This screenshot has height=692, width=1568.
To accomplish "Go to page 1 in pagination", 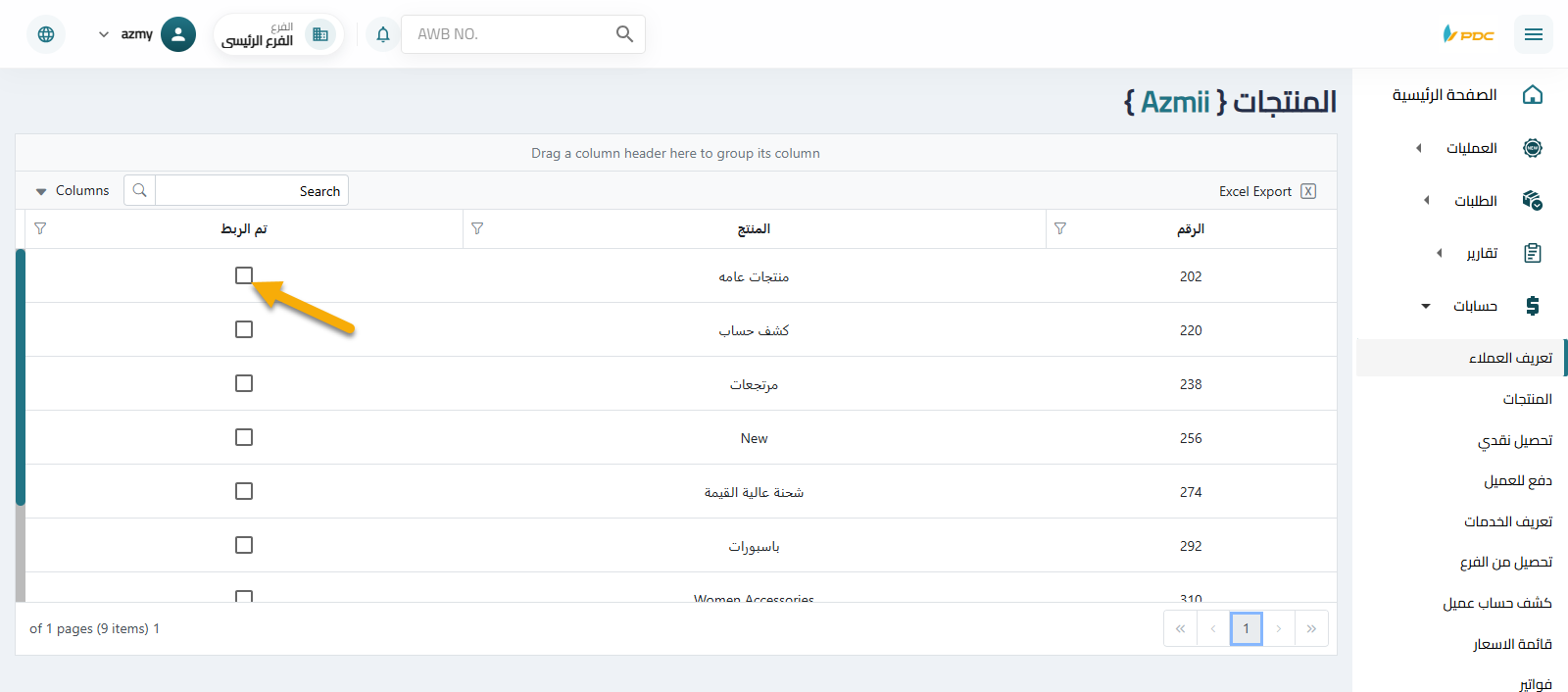I will tap(1246, 628).
